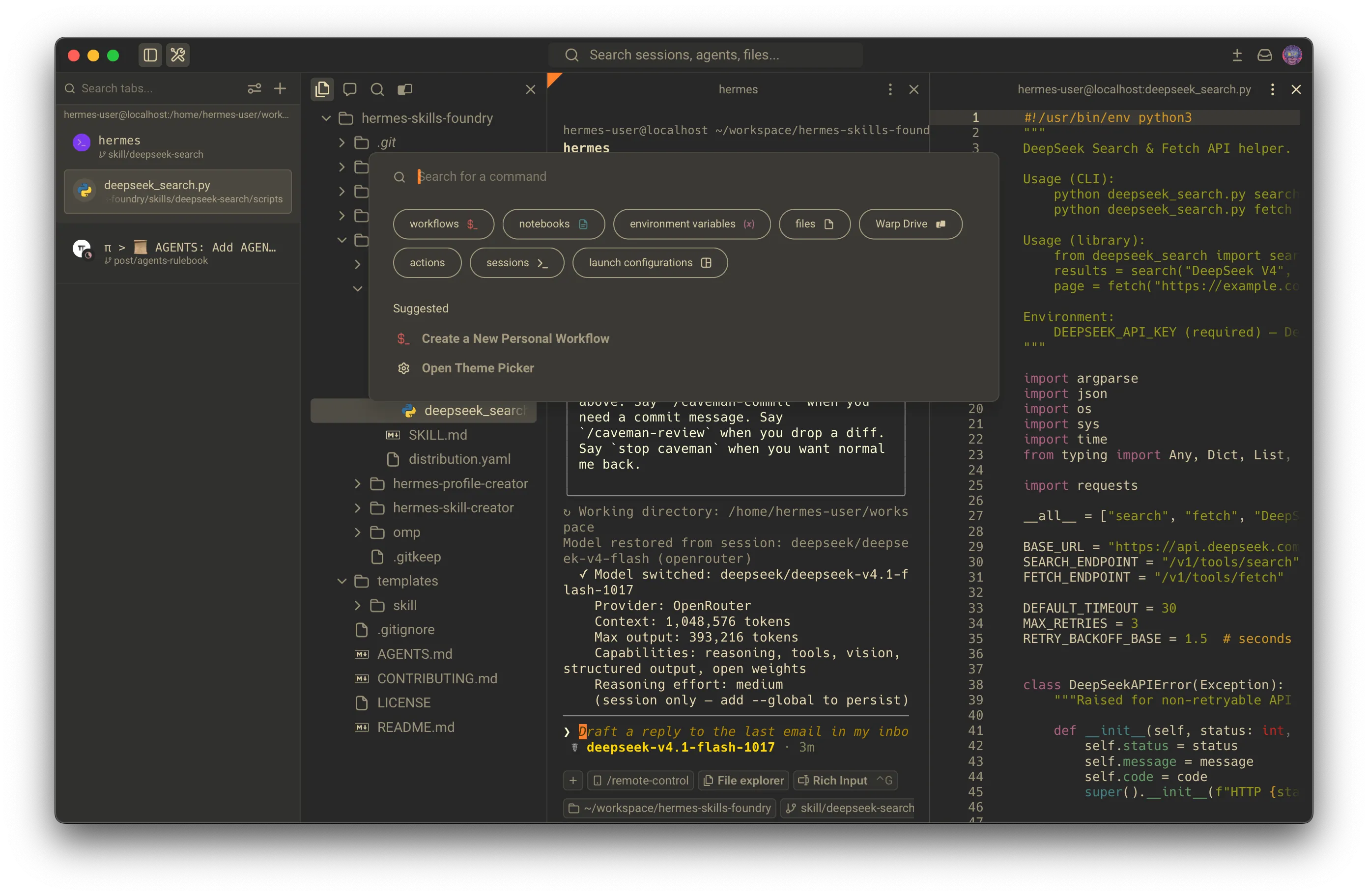Choose Open Theme Picker suggestion
This screenshot has width=1368, height=896.
pos(684,368)
